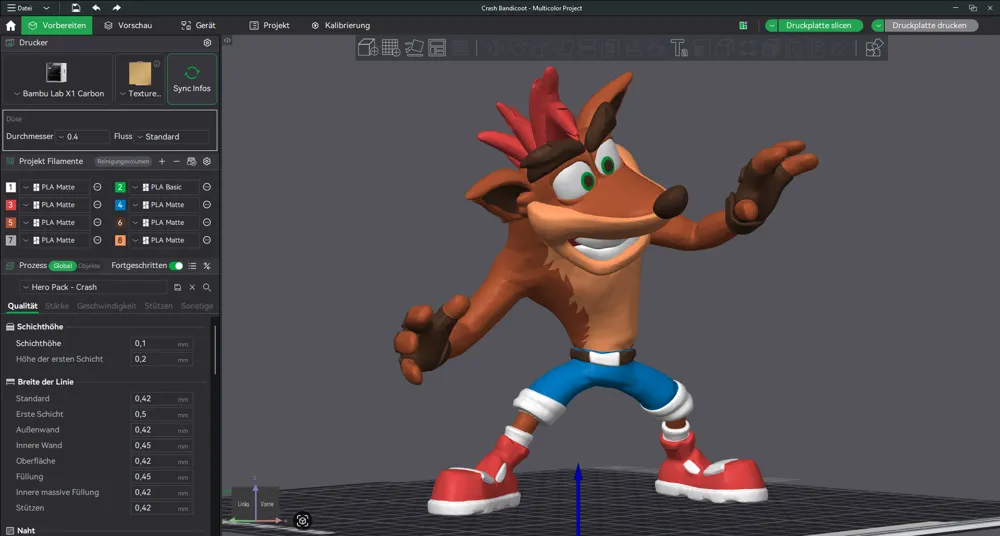Click the circle icon beside filament 2
This screenshot has width=1000, height=536.
[x=207, y=187]
